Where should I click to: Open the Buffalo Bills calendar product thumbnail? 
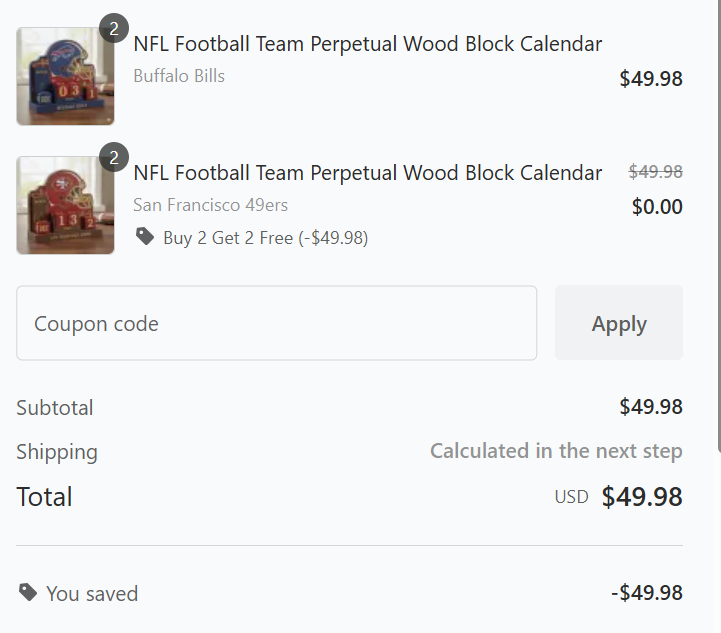[x=65, y=77]
